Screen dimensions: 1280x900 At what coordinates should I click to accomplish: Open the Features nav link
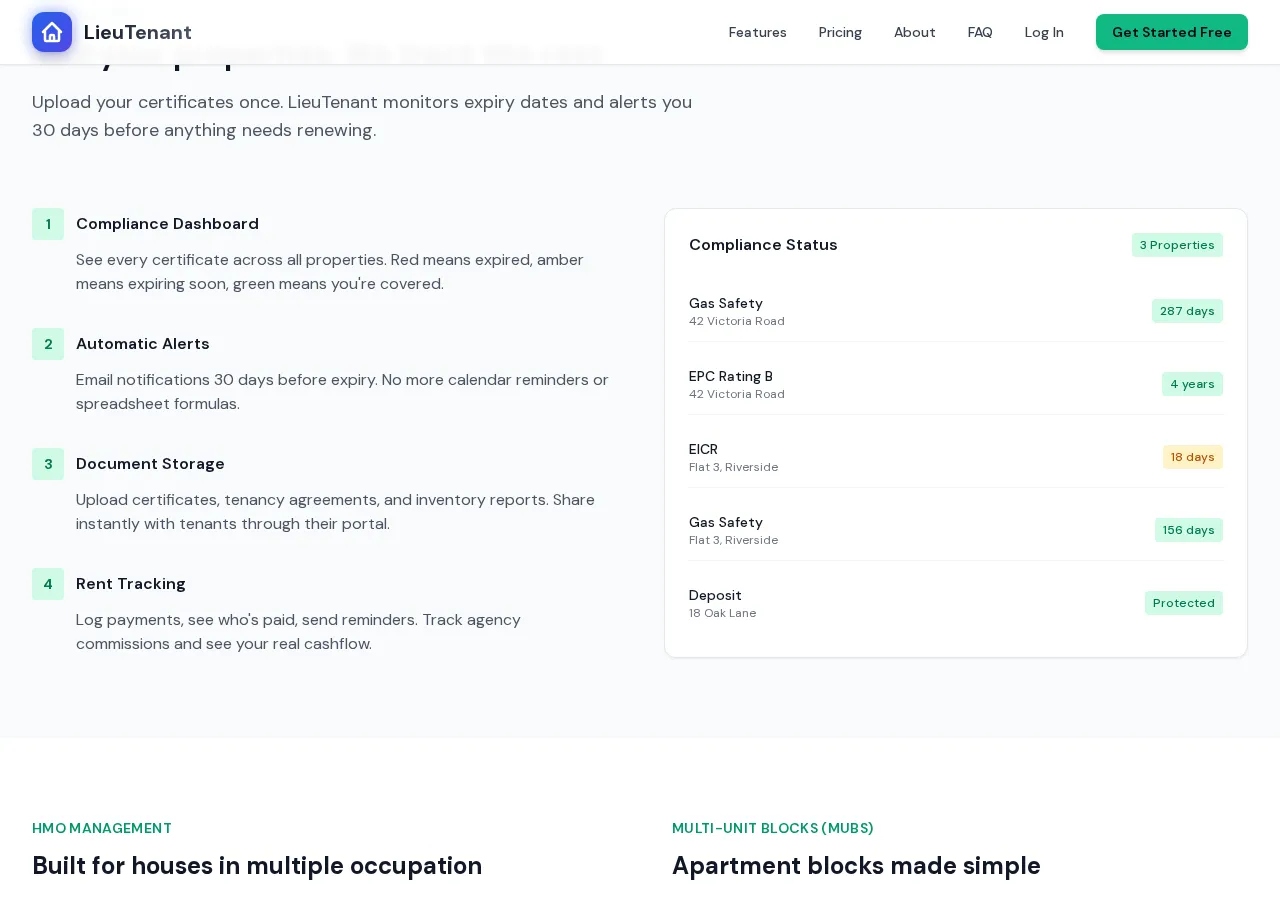(758, 32)
